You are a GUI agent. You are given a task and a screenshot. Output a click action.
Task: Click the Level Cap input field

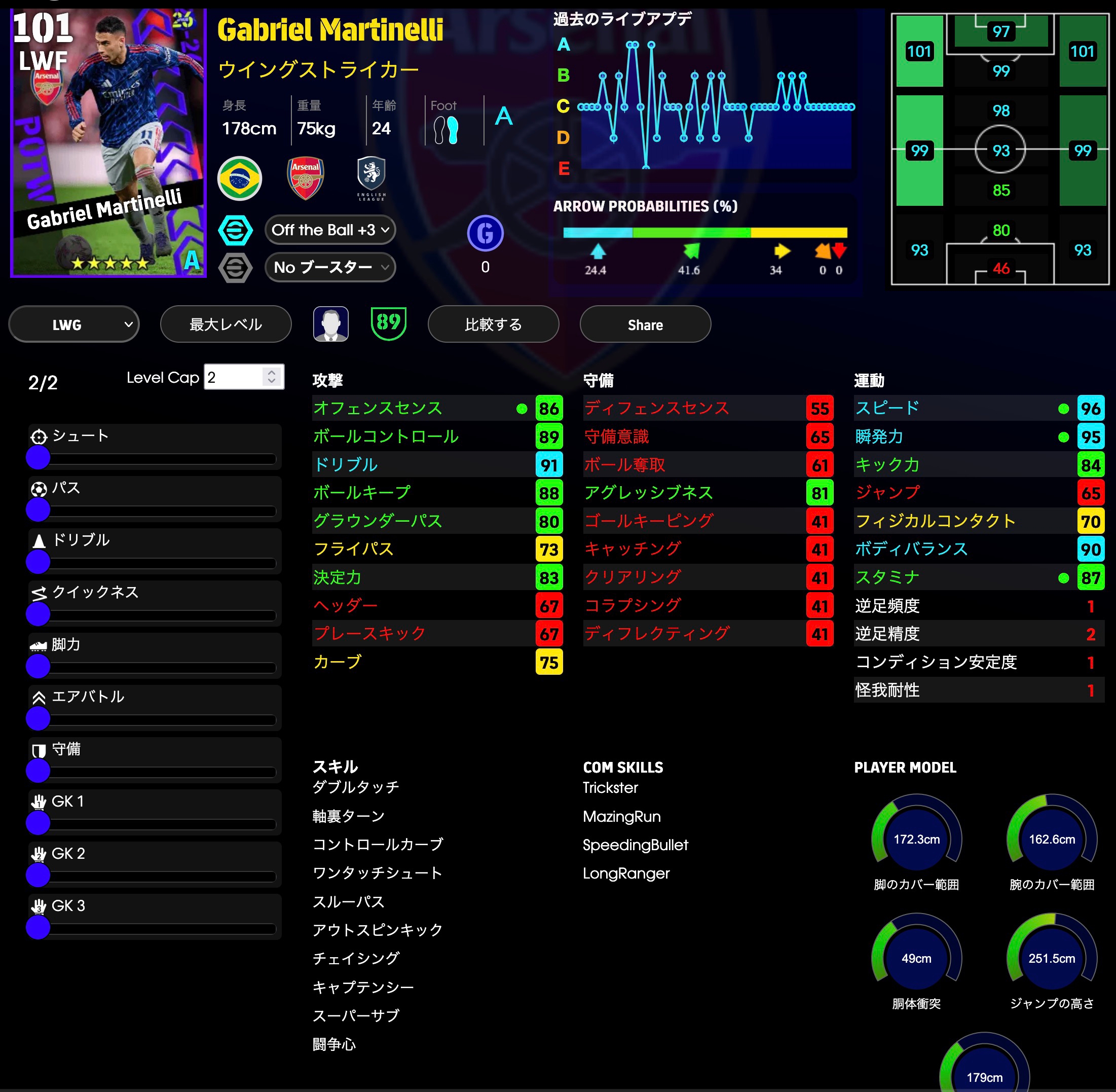tap(234, 377)
